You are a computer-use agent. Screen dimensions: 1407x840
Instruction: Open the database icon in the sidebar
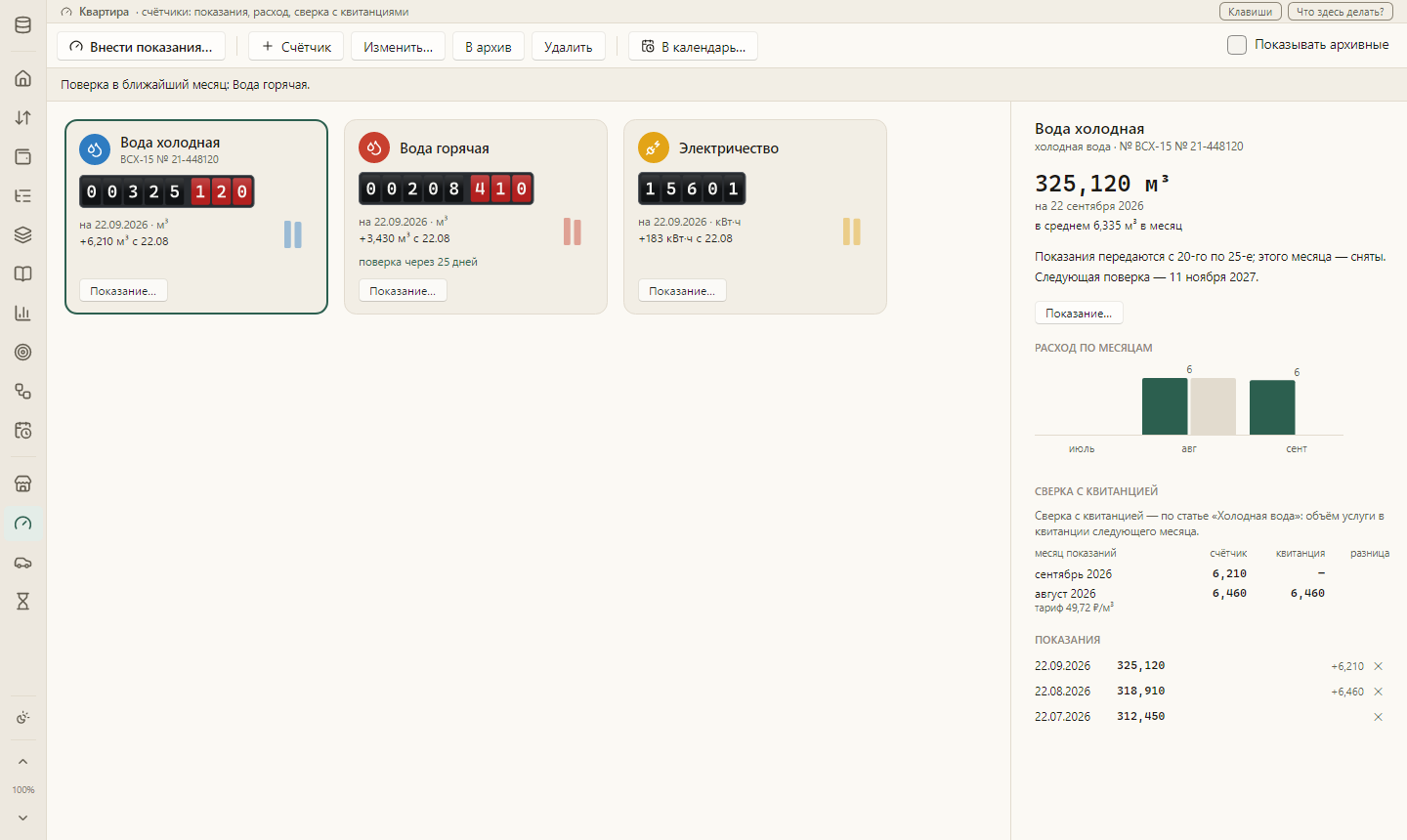tap(23, 25)
